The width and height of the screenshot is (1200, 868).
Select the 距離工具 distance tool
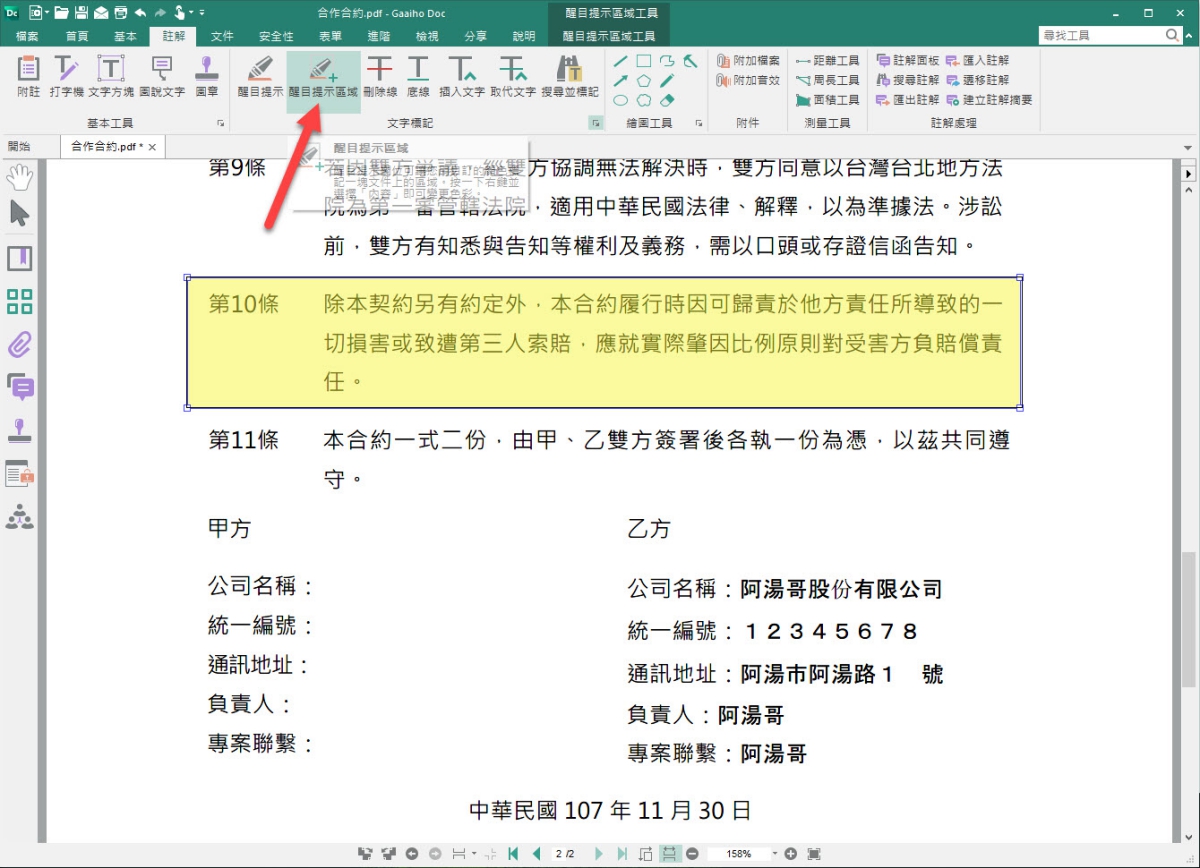click(x=828, y=61)
